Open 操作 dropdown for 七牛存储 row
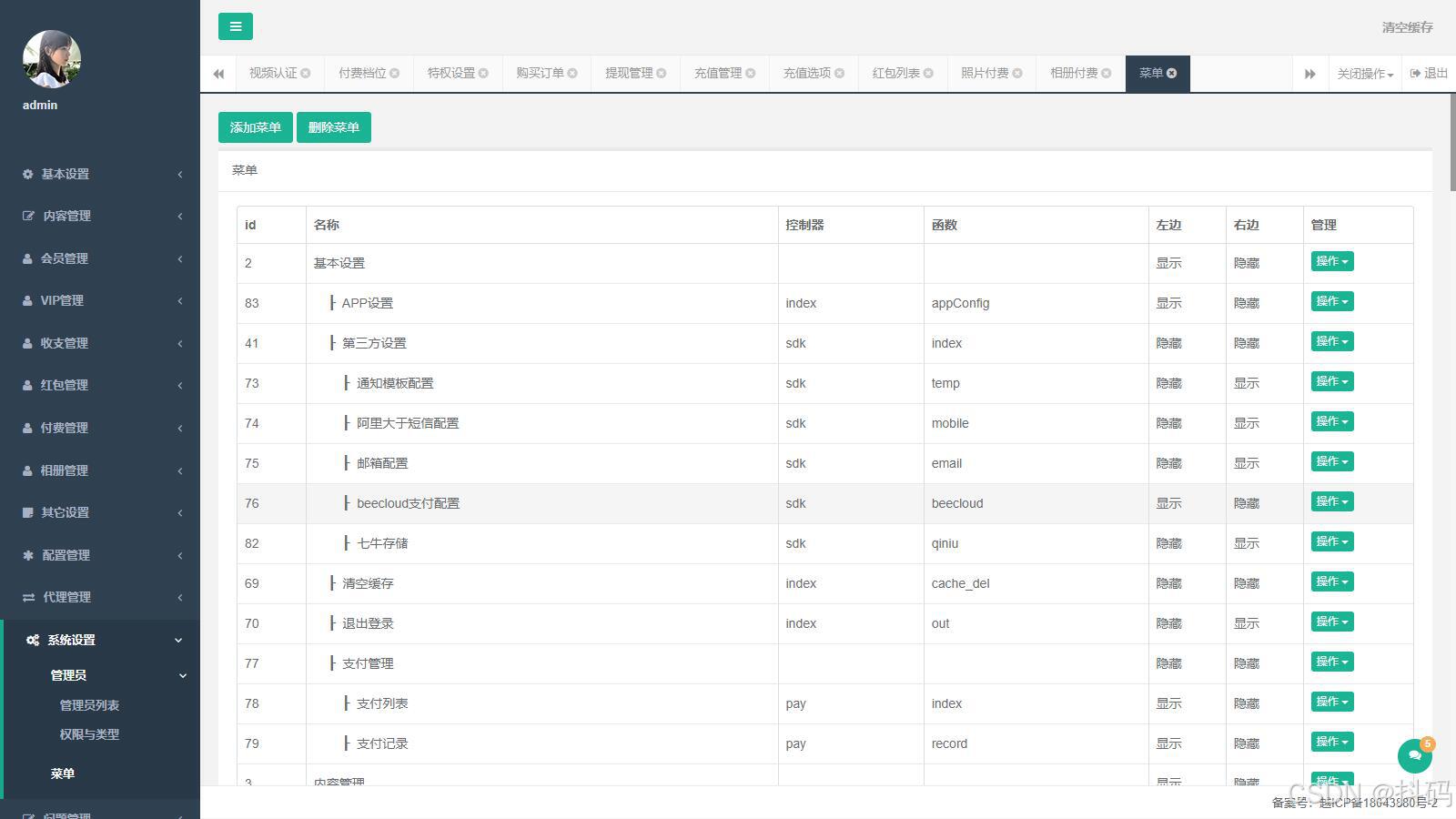1456x819 pixels. pyautogui.click(x=1332, y=541)
